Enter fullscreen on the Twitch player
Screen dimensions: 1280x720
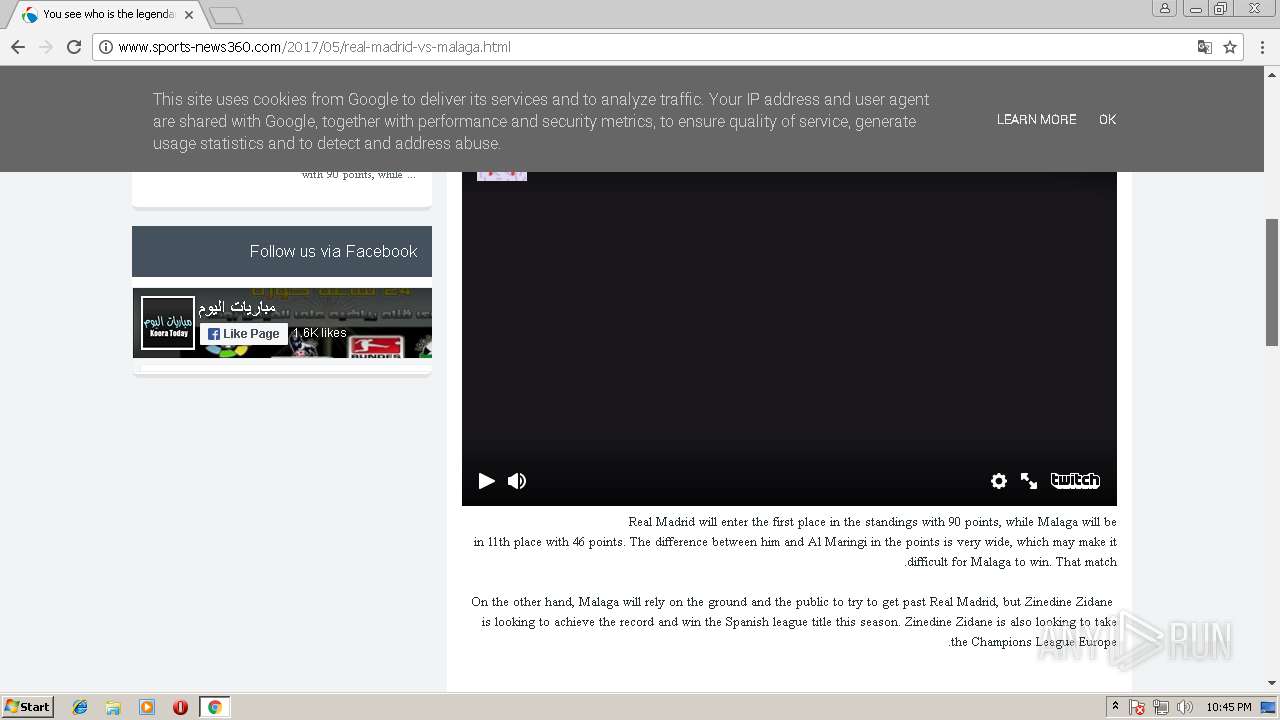(1029, 481)
